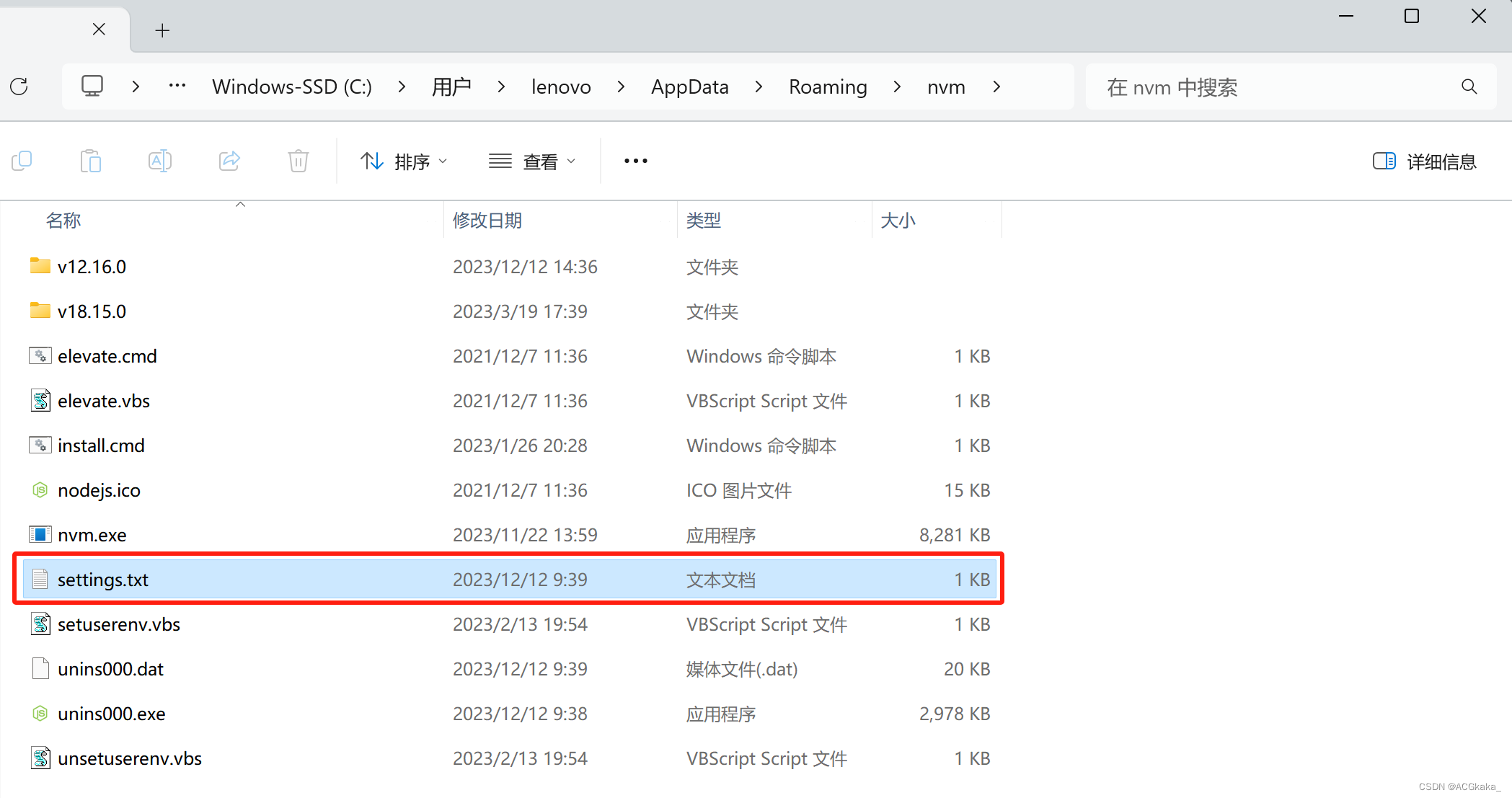Select the nvm.exe file name
The height and width of the screenshot is (798, 1512).
[92, 535]
